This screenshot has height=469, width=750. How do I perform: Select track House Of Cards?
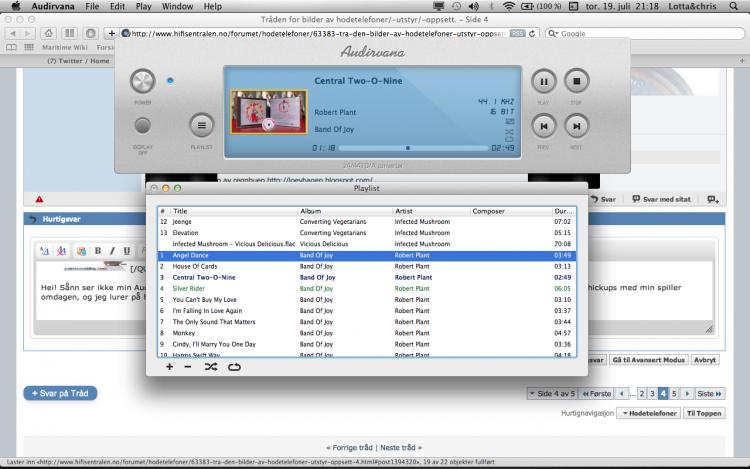coord(367,266)
